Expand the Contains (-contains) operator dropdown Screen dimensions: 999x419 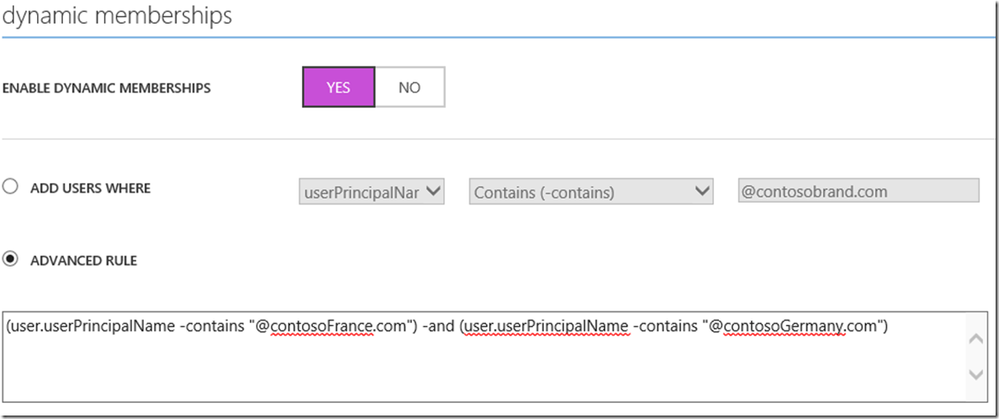click(591, 191)
